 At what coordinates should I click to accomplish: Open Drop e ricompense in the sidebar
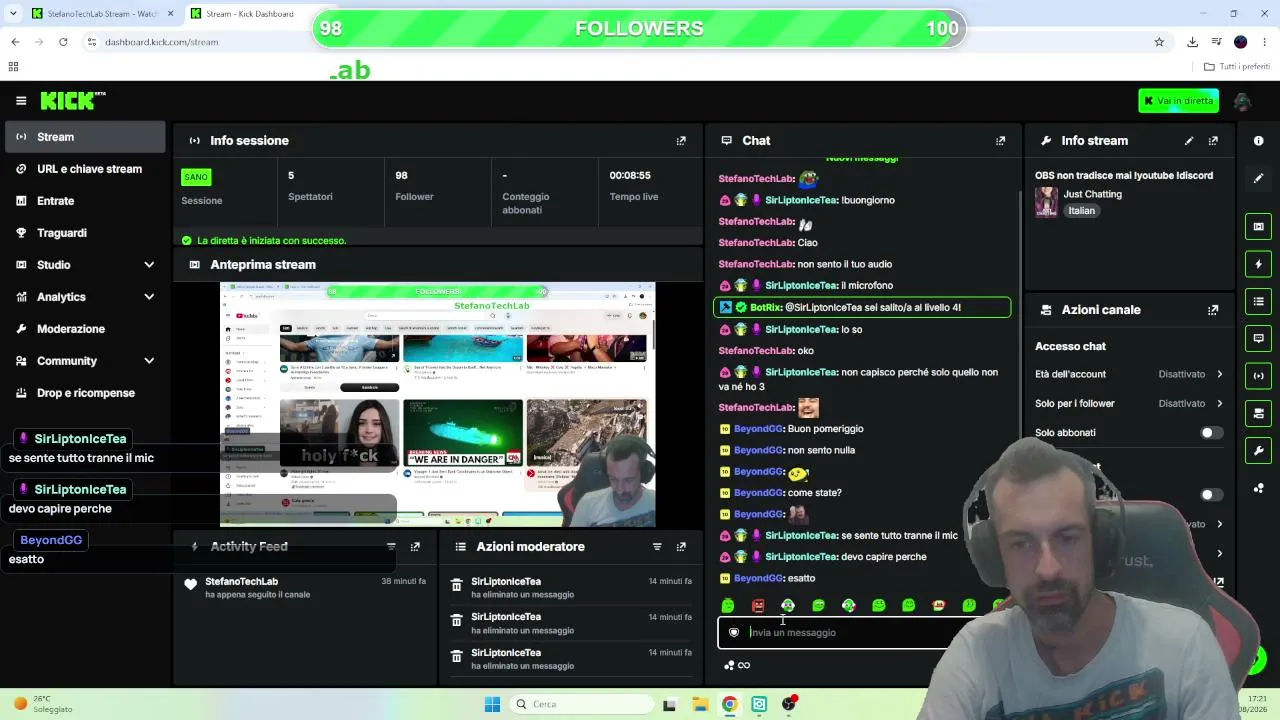tap(85, 393)
